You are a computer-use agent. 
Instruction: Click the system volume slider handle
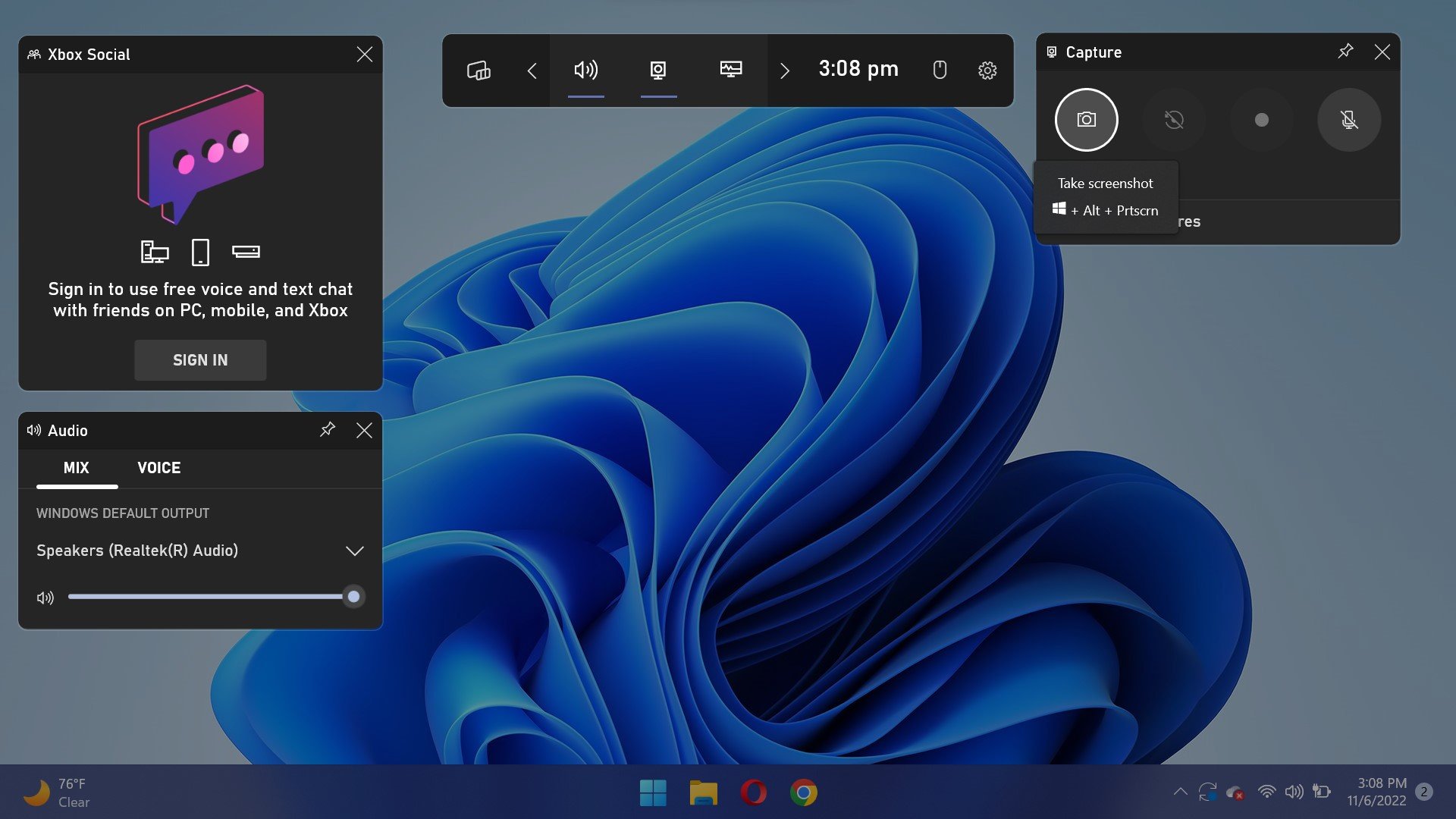pos(353,597)
